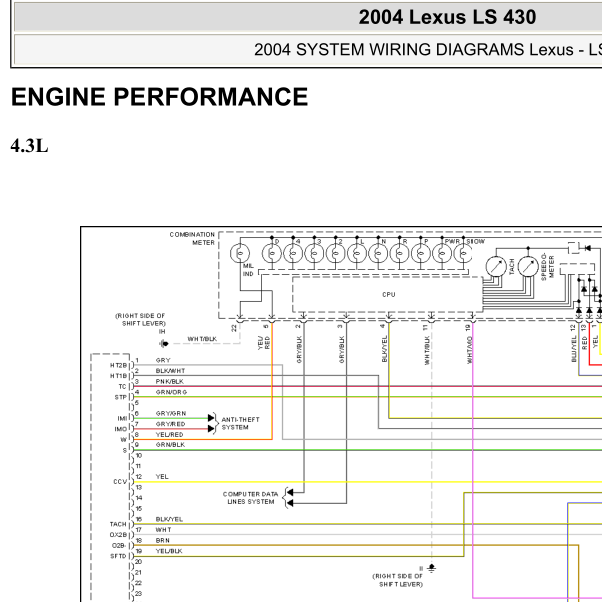Select the "4.3L" engine size heading
This screenshot has width=602, height=602.
(x=30, y=146)
